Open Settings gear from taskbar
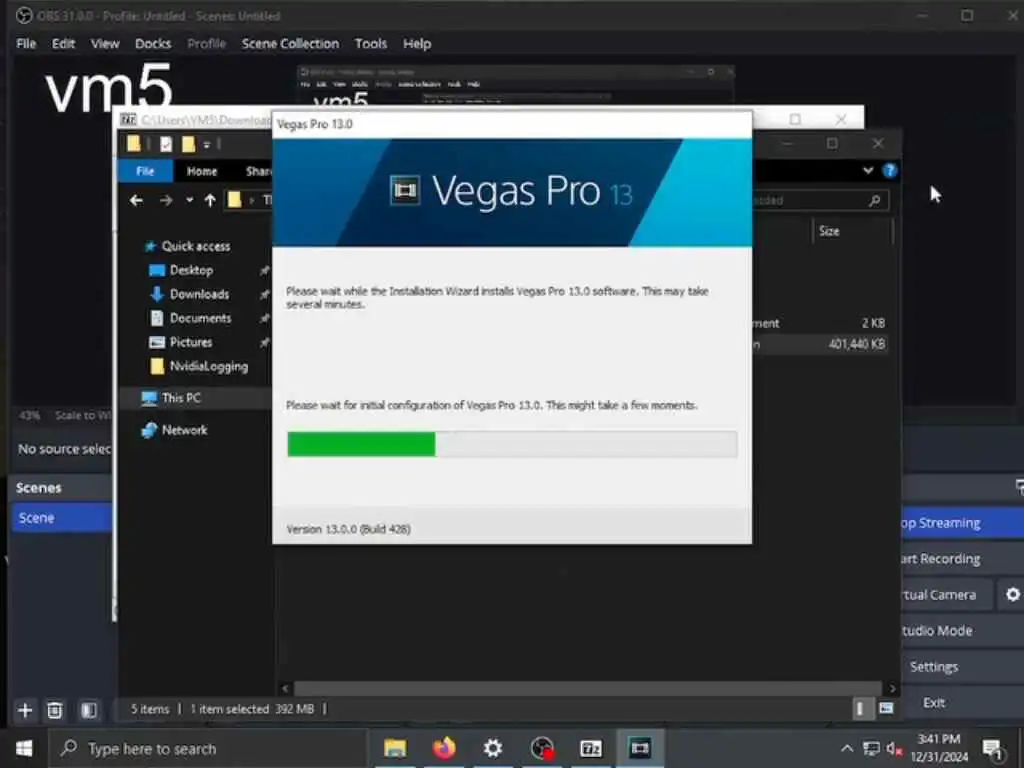Image resolution: width=1024 pixels, height=768 pixels. coord(493,748)
